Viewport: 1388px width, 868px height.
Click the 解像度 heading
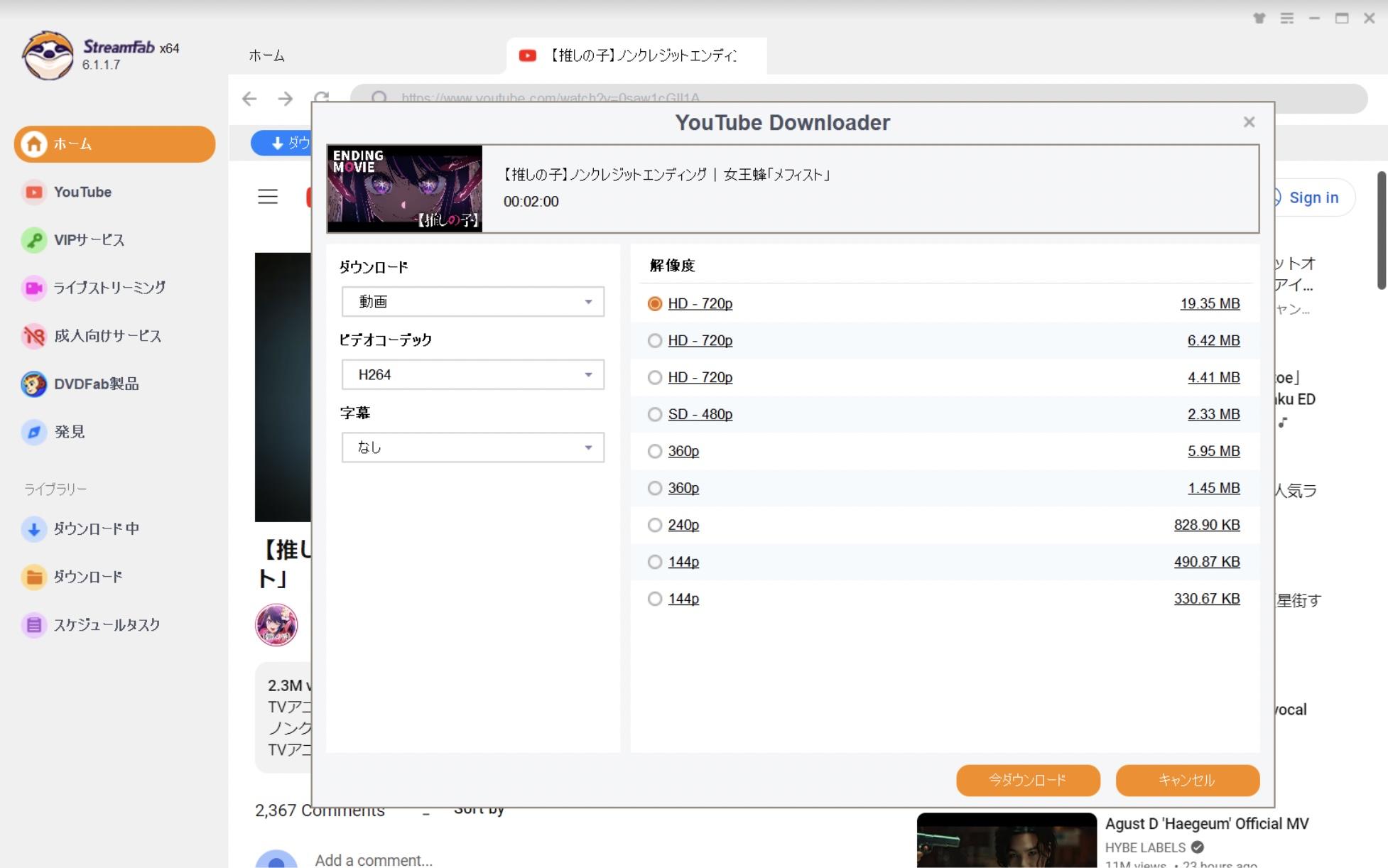[672, 266]
